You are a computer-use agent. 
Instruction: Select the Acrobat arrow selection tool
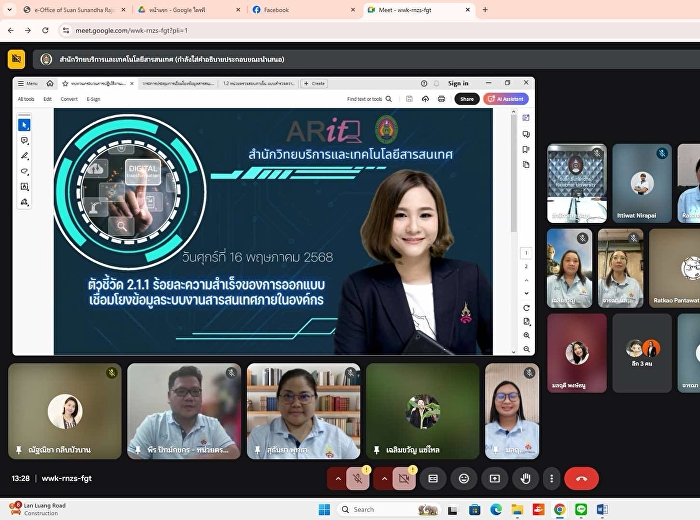[24, 125]
